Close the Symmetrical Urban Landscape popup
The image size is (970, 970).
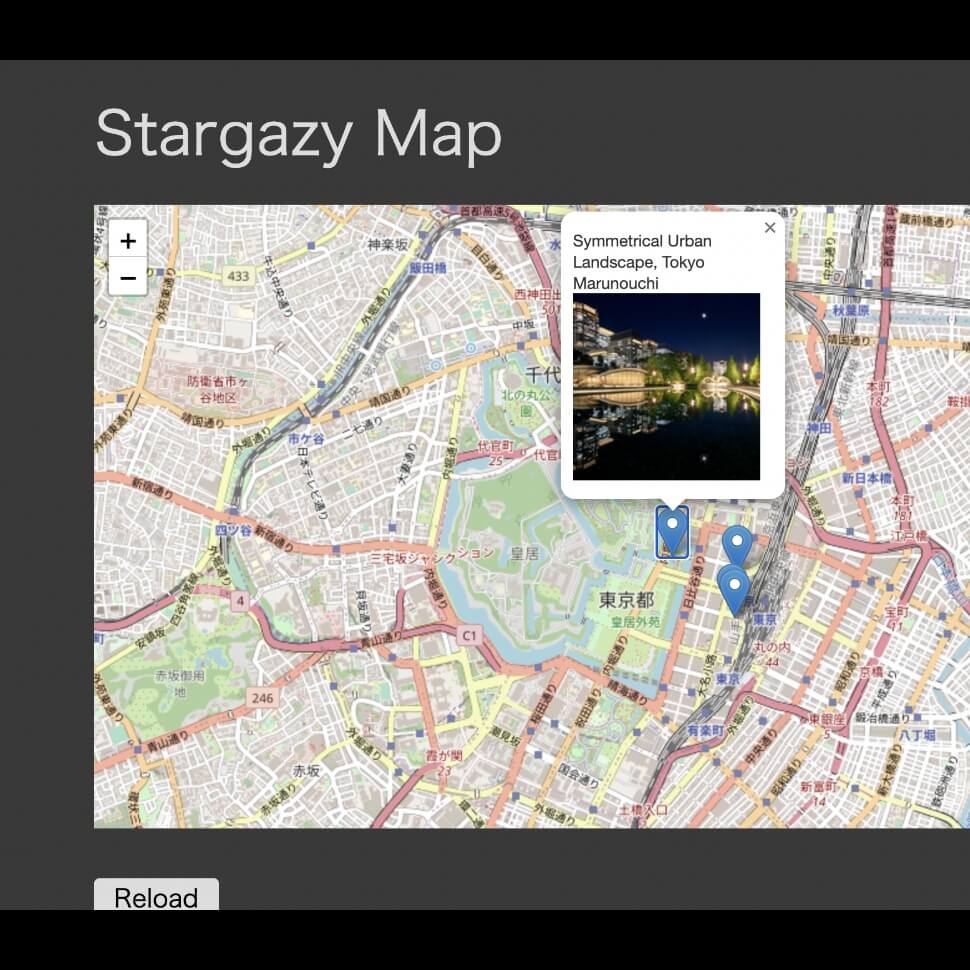tap(769, 228)
